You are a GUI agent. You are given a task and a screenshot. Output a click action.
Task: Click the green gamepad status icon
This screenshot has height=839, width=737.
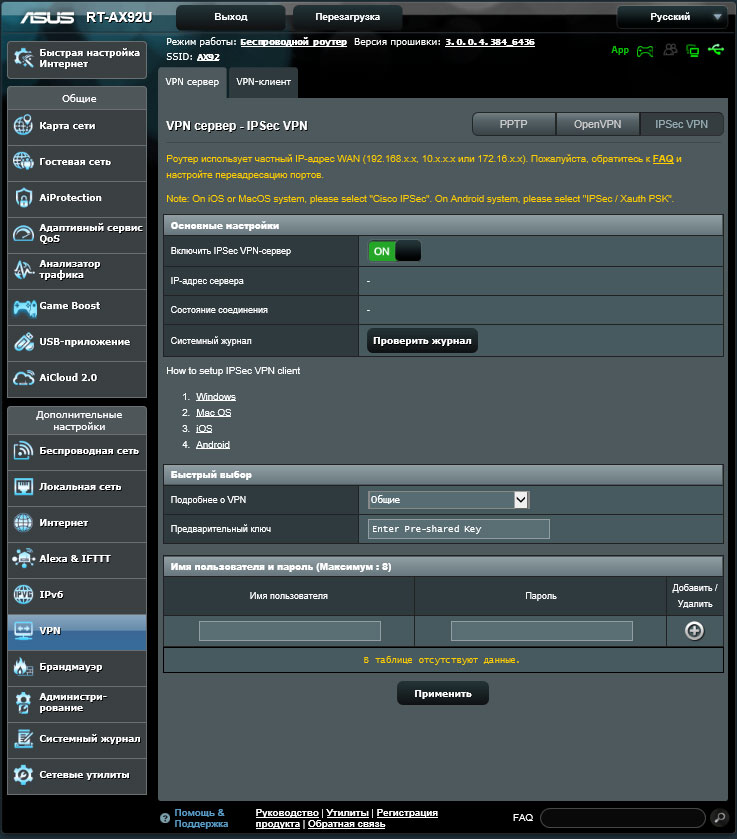coord(645,51)
